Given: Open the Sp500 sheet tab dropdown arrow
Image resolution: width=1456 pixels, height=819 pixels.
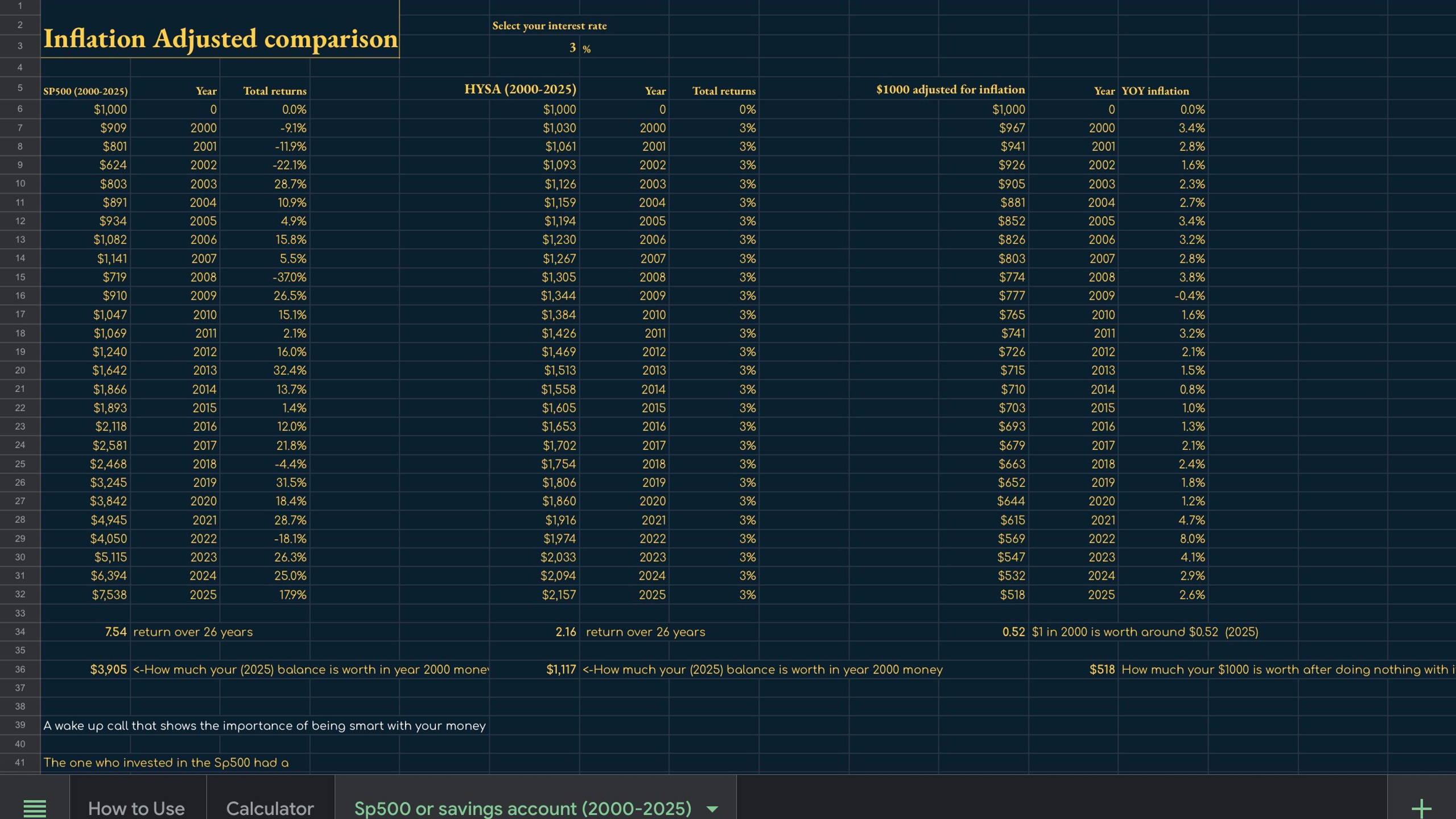Looking at the screenshot, I should 712,809.
